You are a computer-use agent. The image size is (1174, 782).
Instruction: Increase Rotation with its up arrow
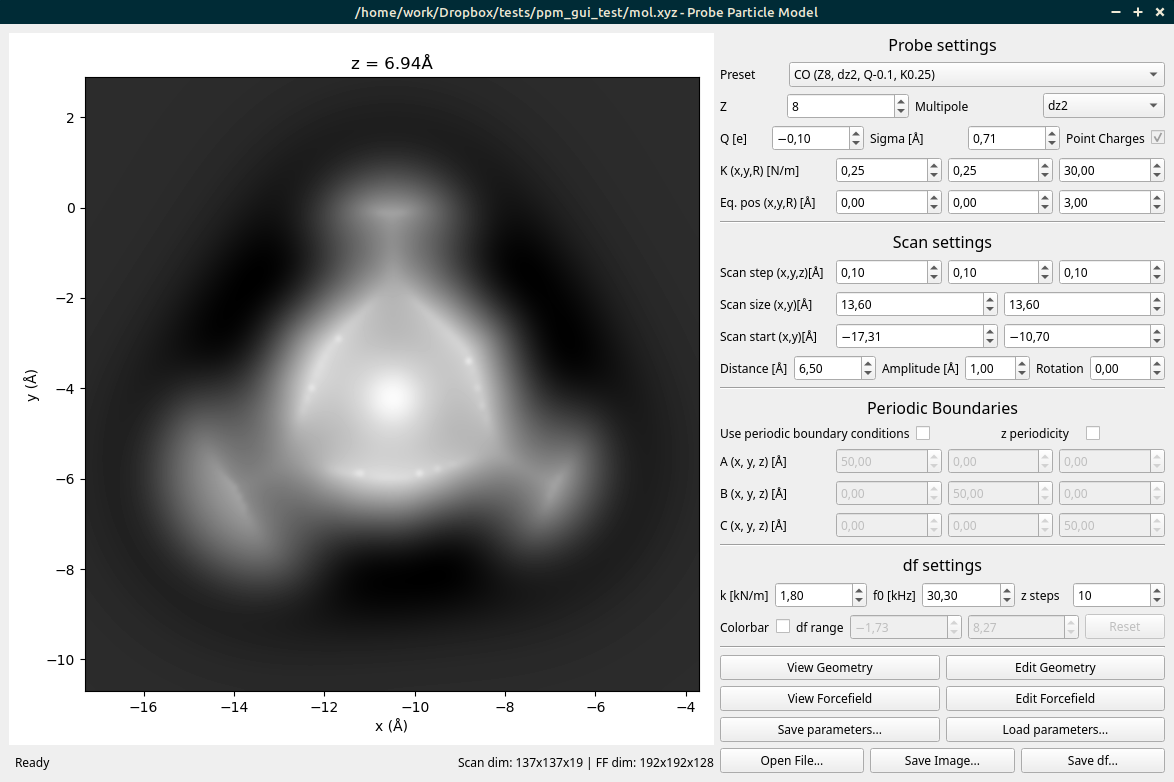[1158, 363]
